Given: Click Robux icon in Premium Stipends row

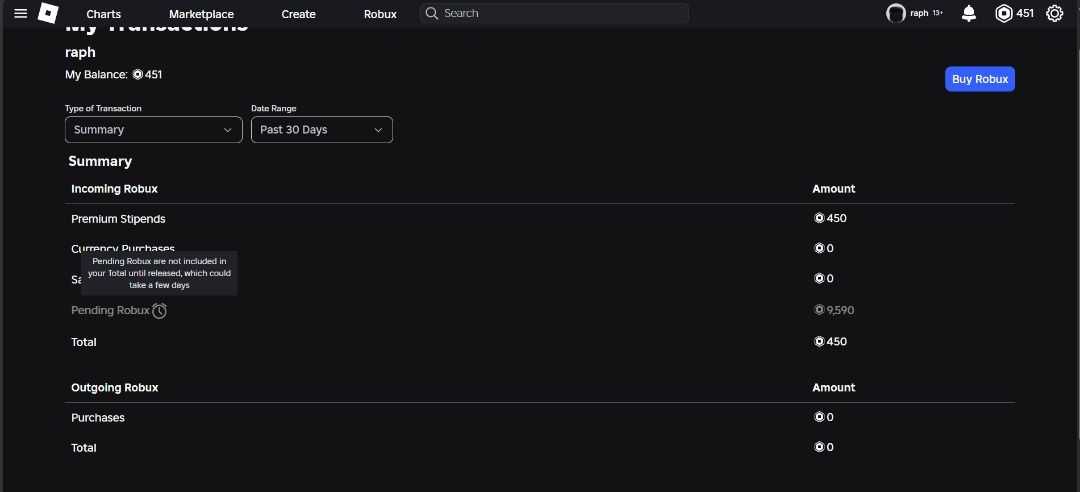Looking at the screenshot, I should [x=819, y=218].
